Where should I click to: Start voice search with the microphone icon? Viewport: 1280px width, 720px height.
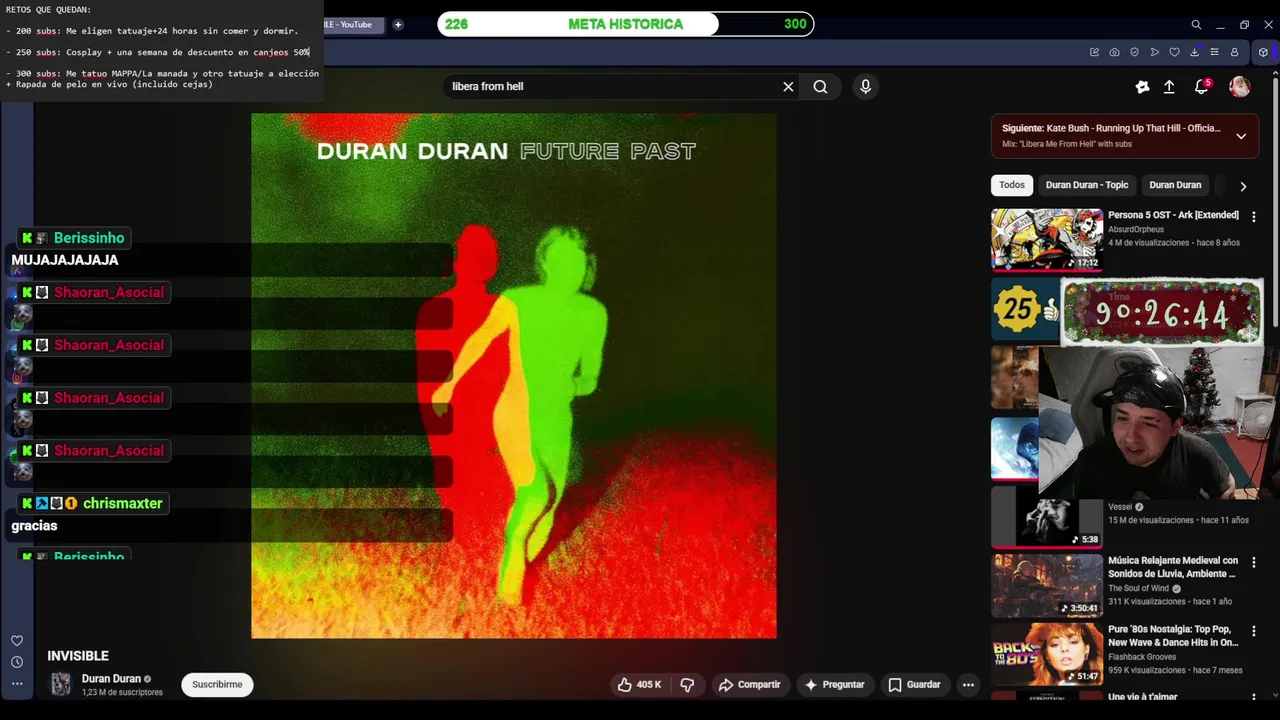click(866, 87)
